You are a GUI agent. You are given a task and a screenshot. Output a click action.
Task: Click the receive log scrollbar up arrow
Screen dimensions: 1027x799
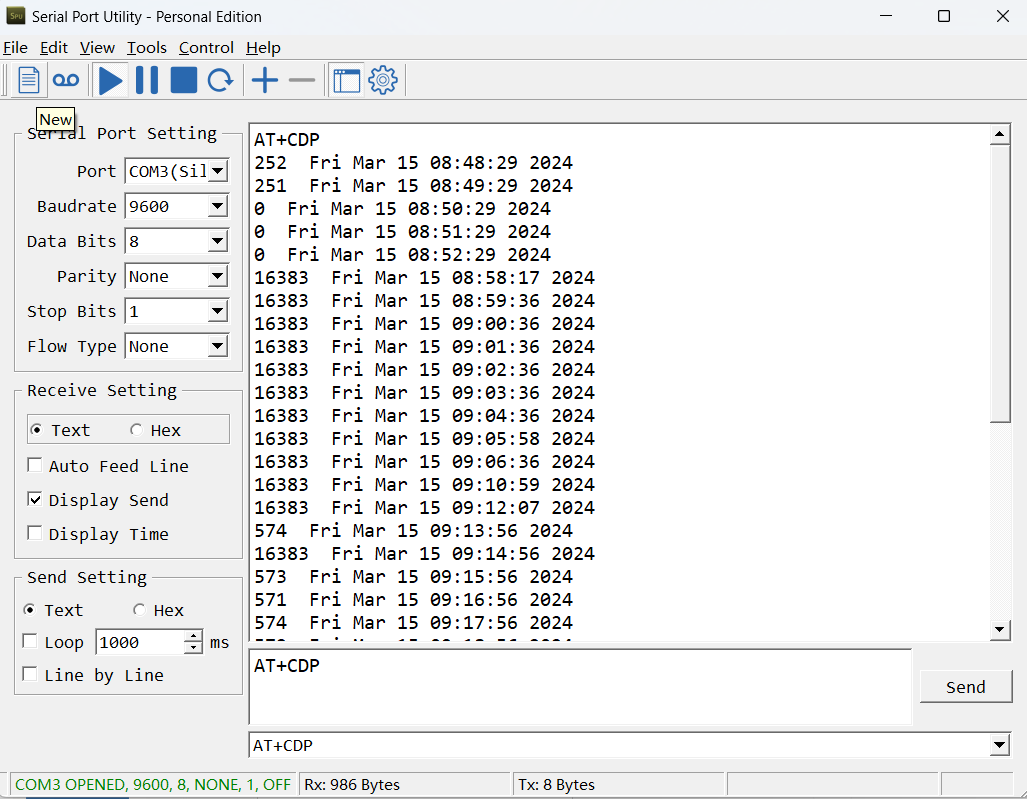[x=999, y=135]
